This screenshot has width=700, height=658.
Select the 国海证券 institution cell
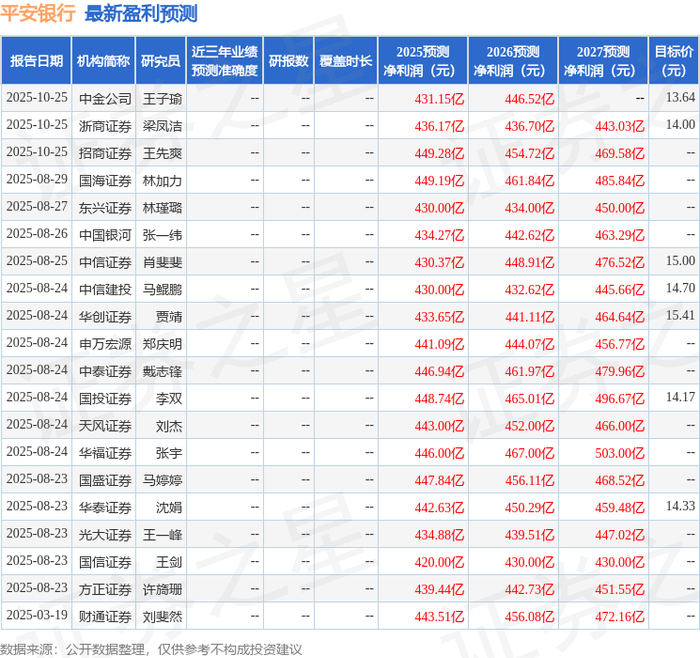point(105,181)
